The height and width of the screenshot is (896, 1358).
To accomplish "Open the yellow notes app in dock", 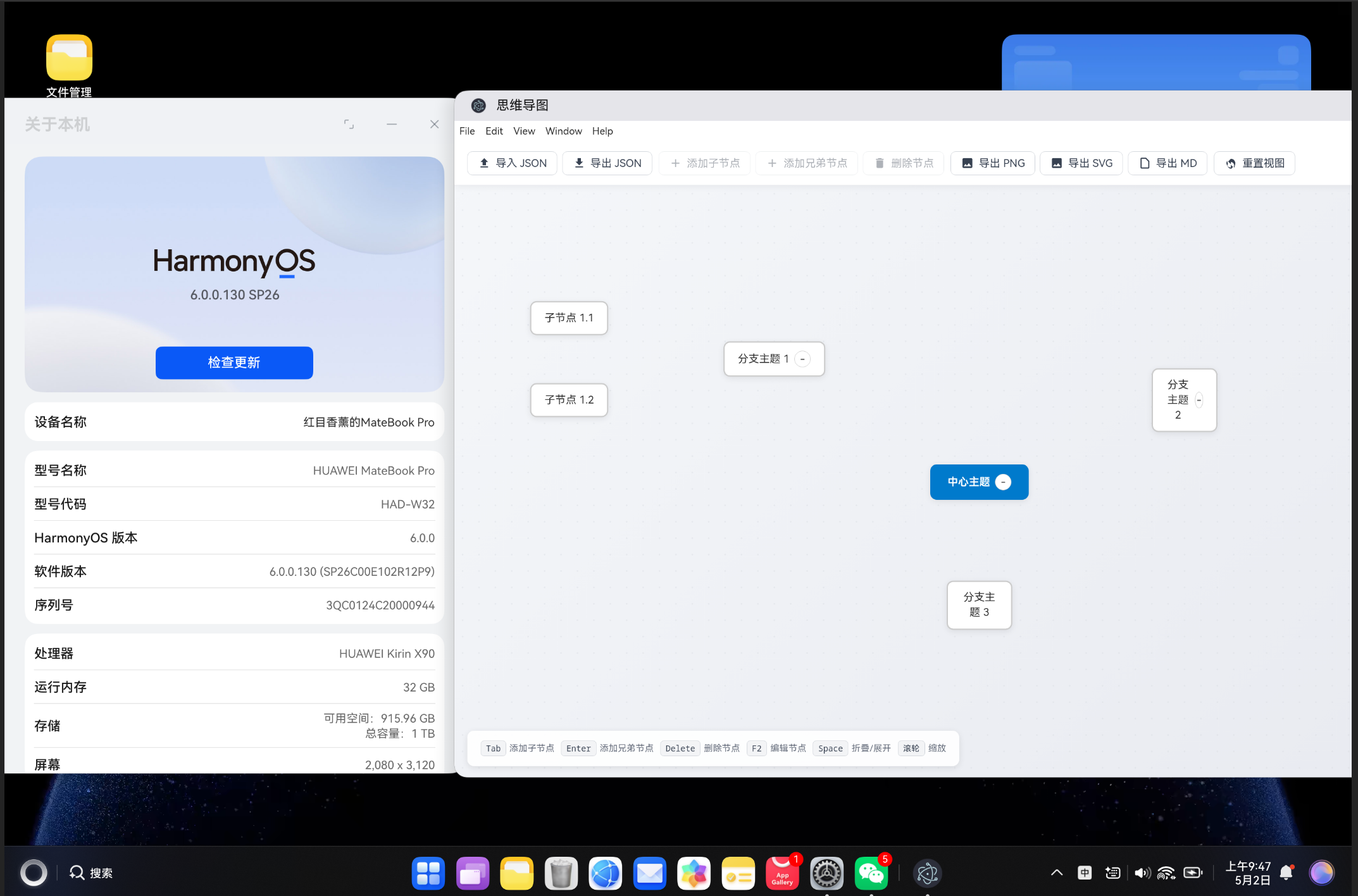I will (738, 874).
